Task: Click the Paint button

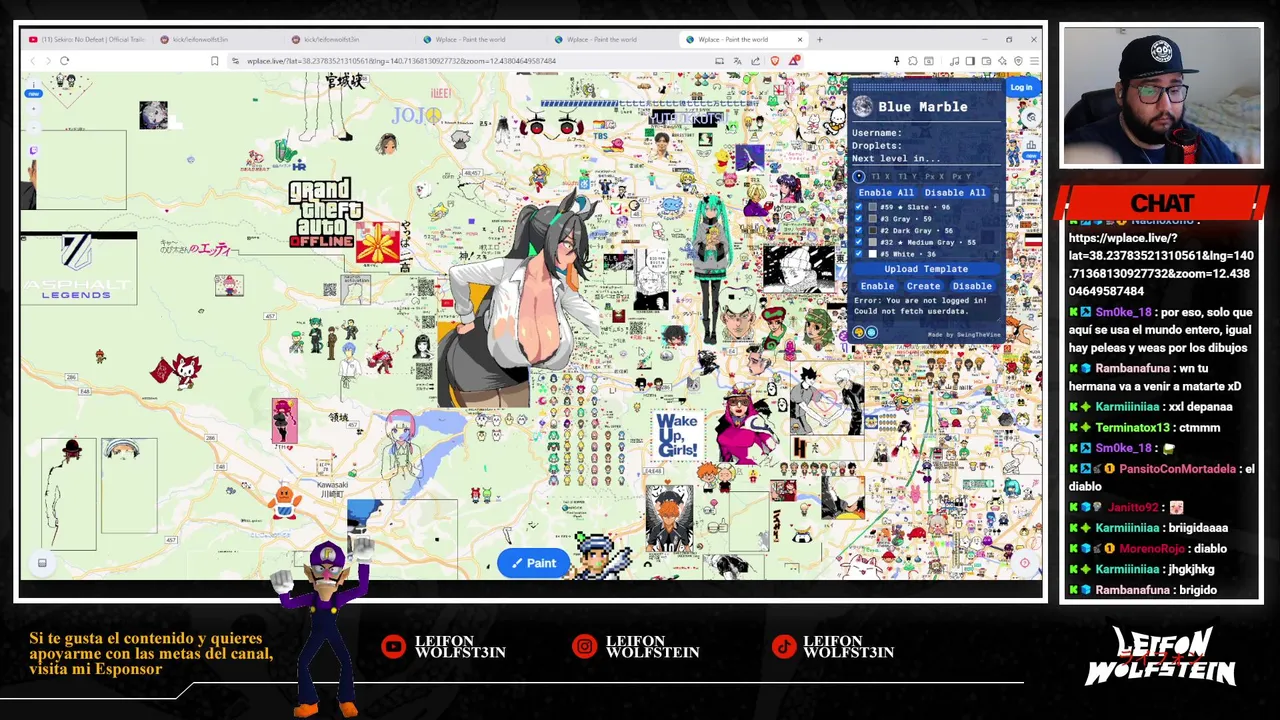Action: click(534, 563)
